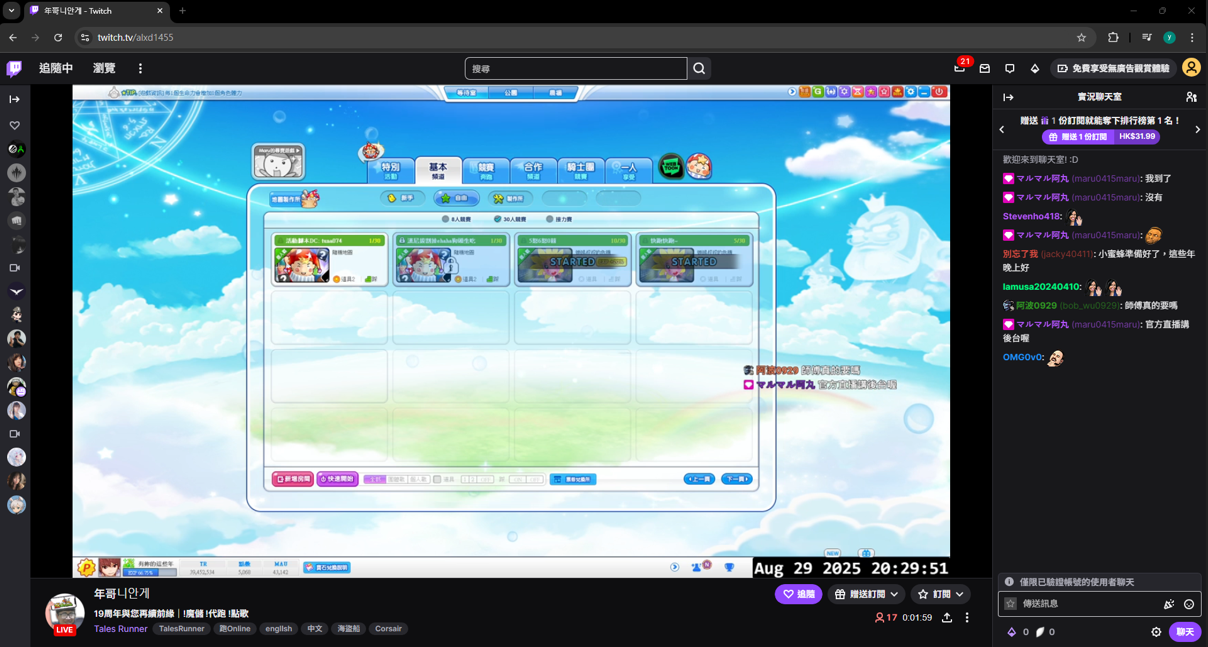Open the whispers chat bubble icon

coord(1010,69)
